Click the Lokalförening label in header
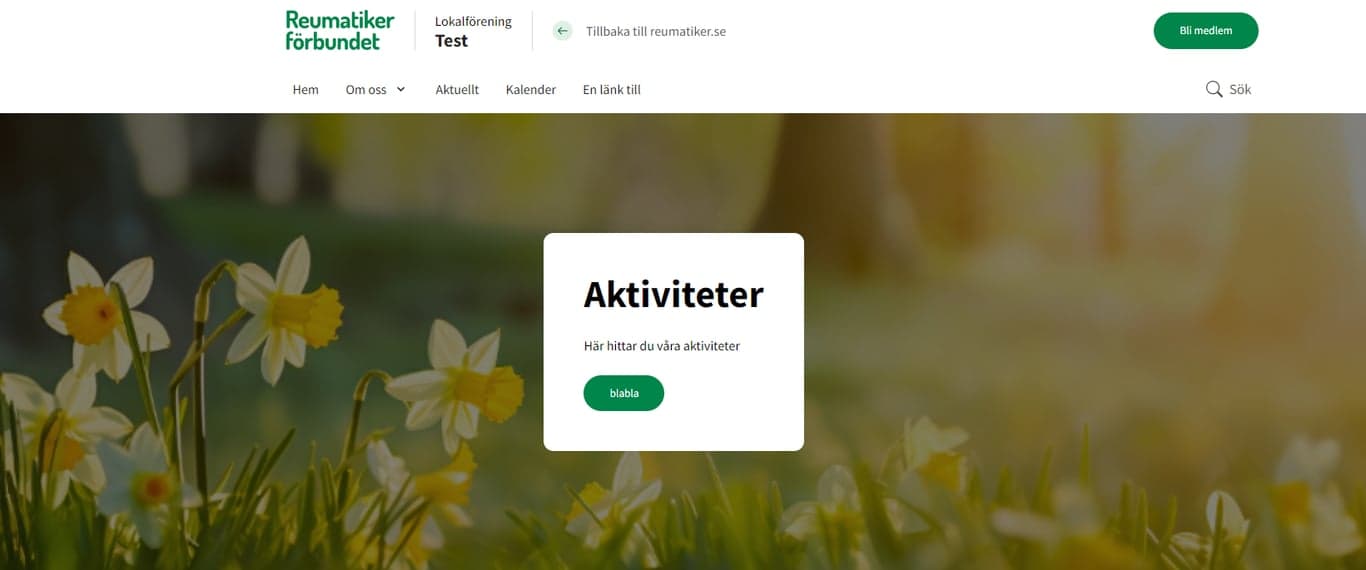 pyautogui.click(x=473, y=21)
